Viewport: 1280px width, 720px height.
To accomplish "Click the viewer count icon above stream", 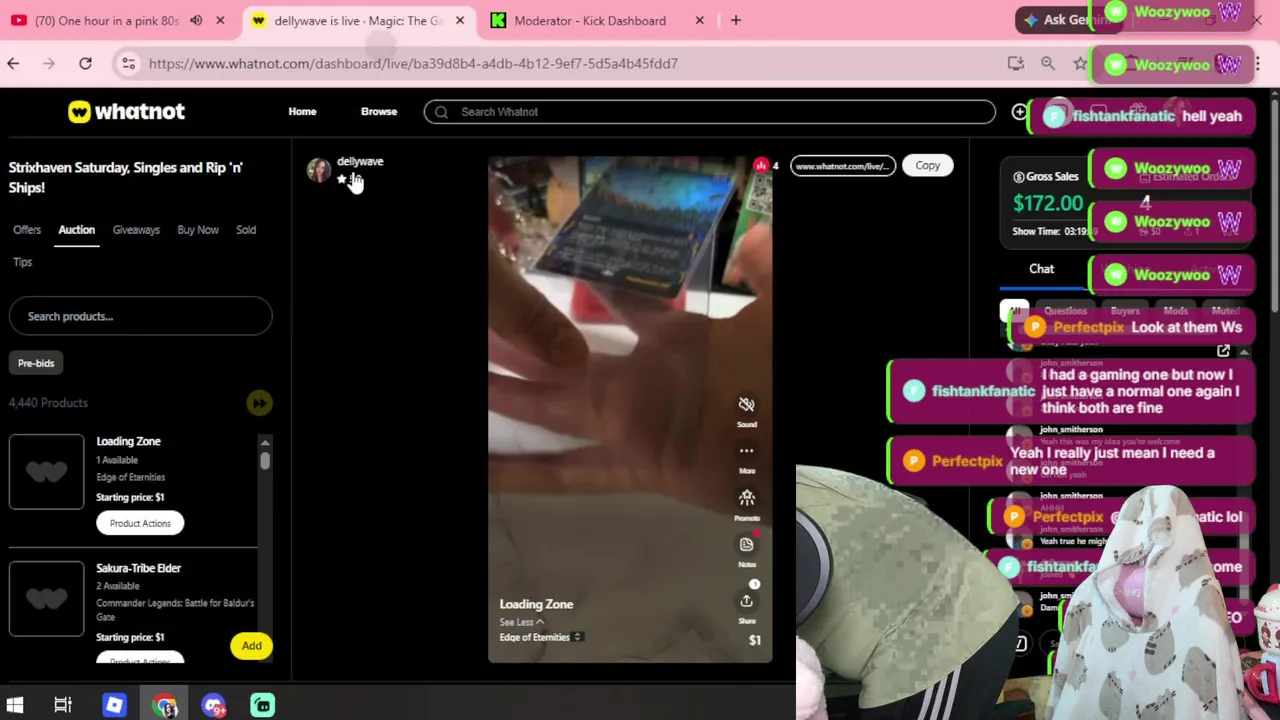I will [761, 166].
